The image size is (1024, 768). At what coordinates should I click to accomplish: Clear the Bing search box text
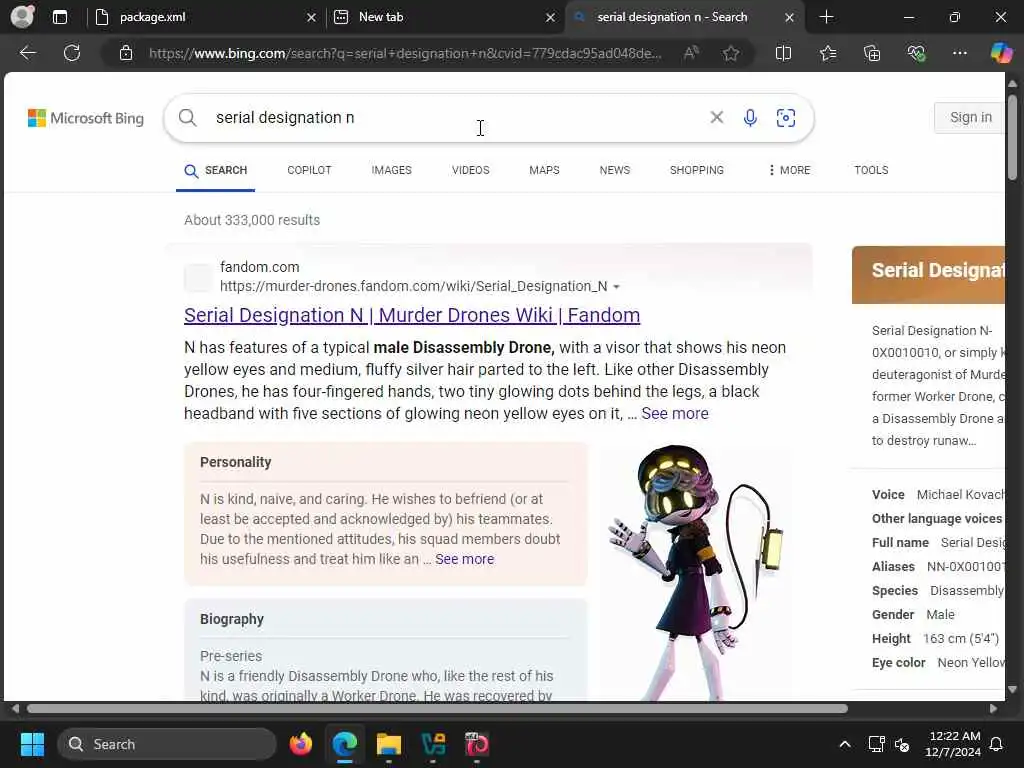click(716, 118)
